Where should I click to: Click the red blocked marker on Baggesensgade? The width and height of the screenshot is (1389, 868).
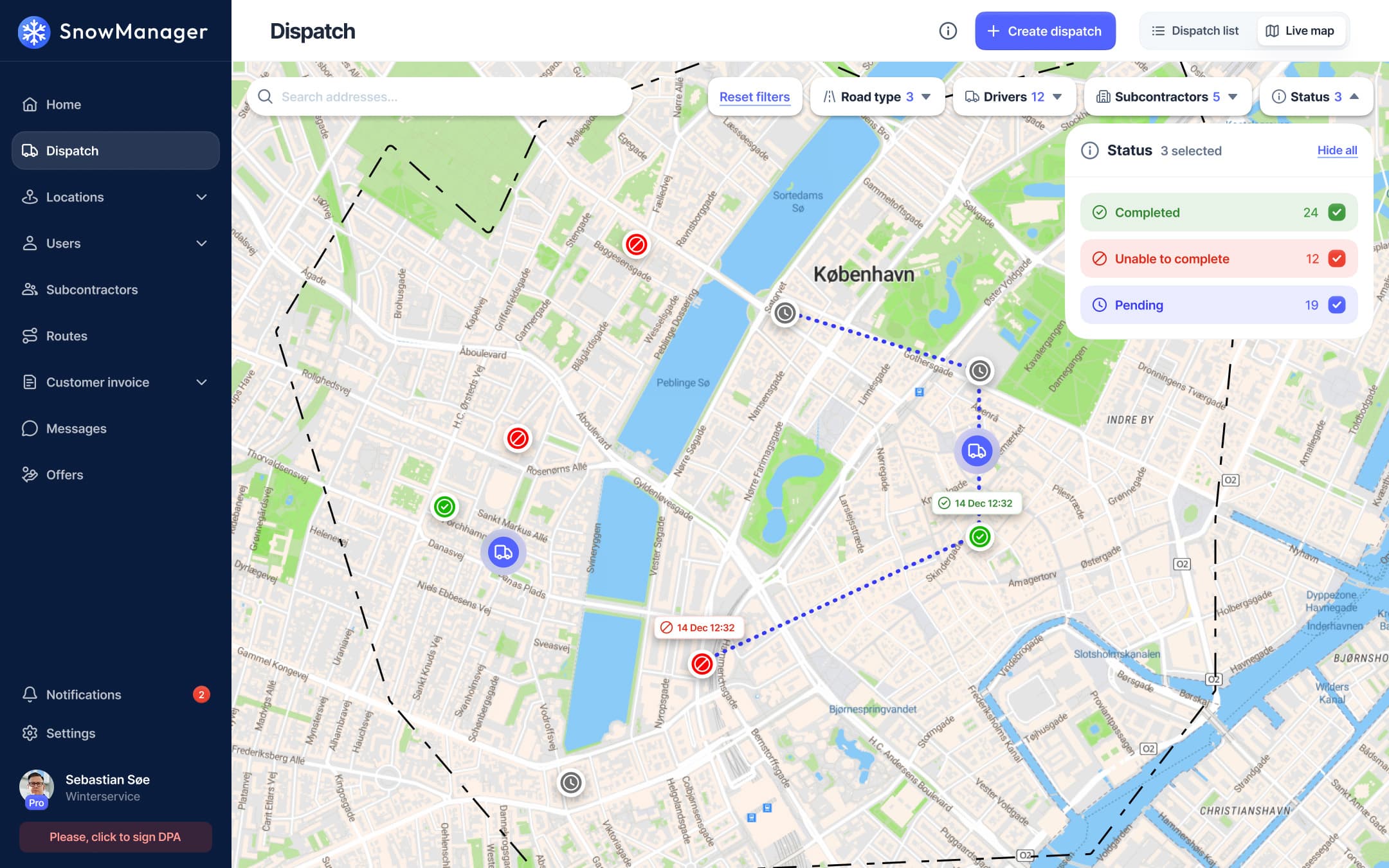click(x=636, y=244)
